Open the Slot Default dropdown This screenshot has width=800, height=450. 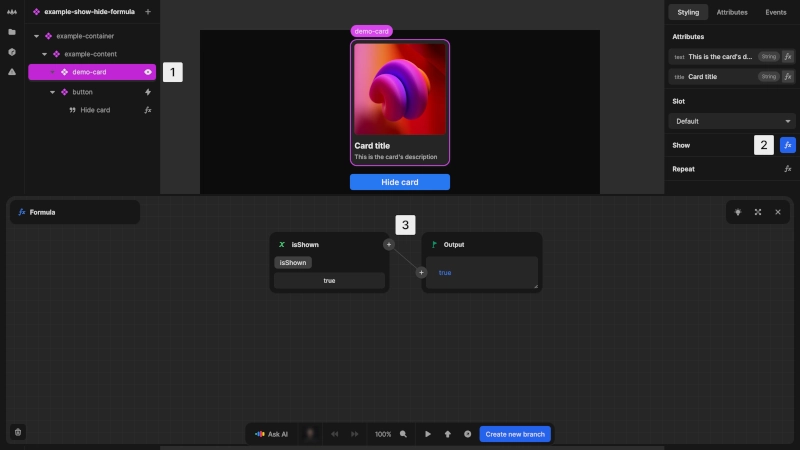[x=732, y=121]
